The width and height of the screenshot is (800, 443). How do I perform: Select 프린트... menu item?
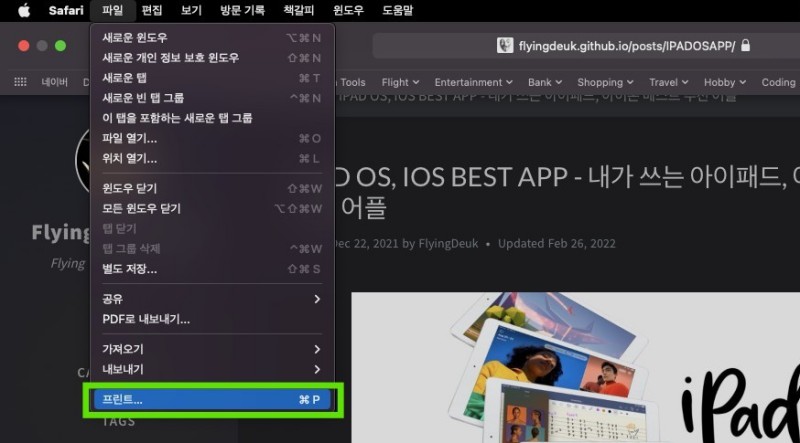(x=212, y=400)
